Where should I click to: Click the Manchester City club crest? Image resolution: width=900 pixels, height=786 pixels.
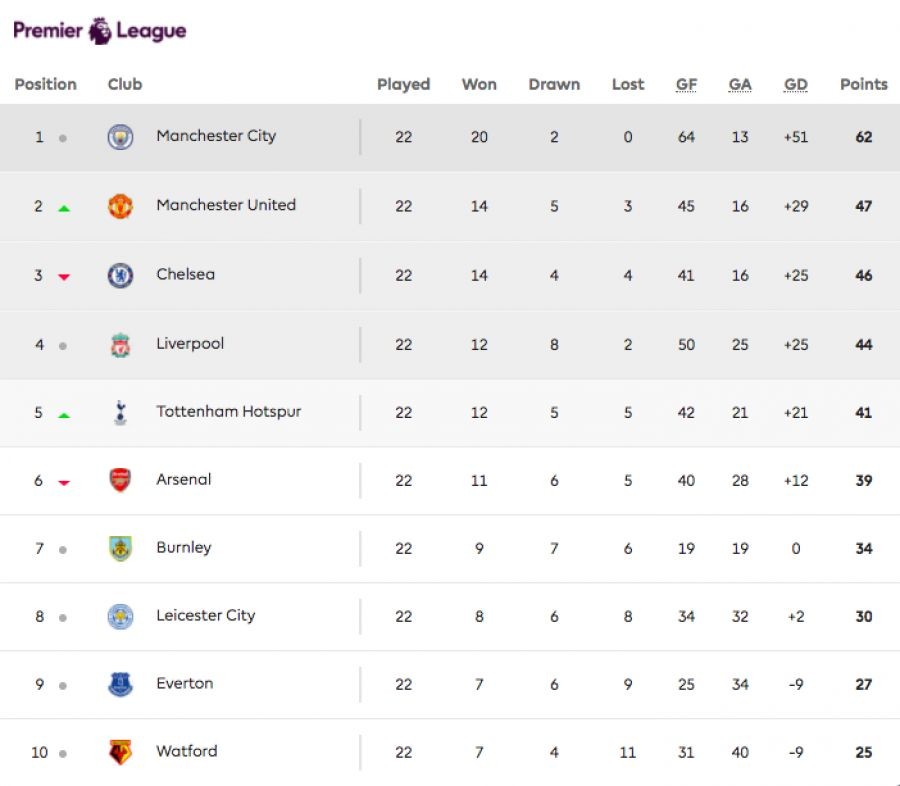point(120,138)
